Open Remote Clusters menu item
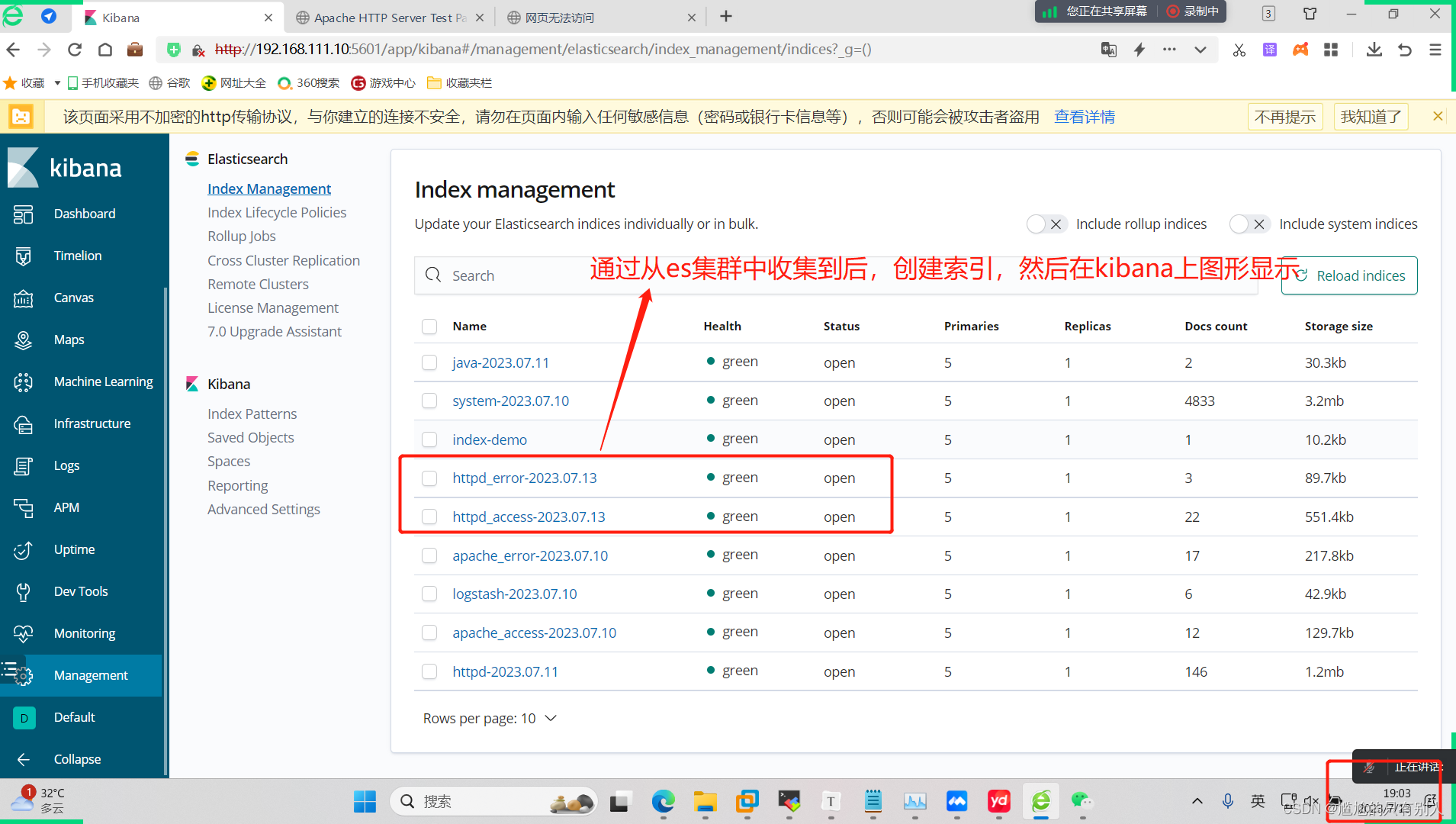The width and height of the screenshot is (1456, 824). 258,285
